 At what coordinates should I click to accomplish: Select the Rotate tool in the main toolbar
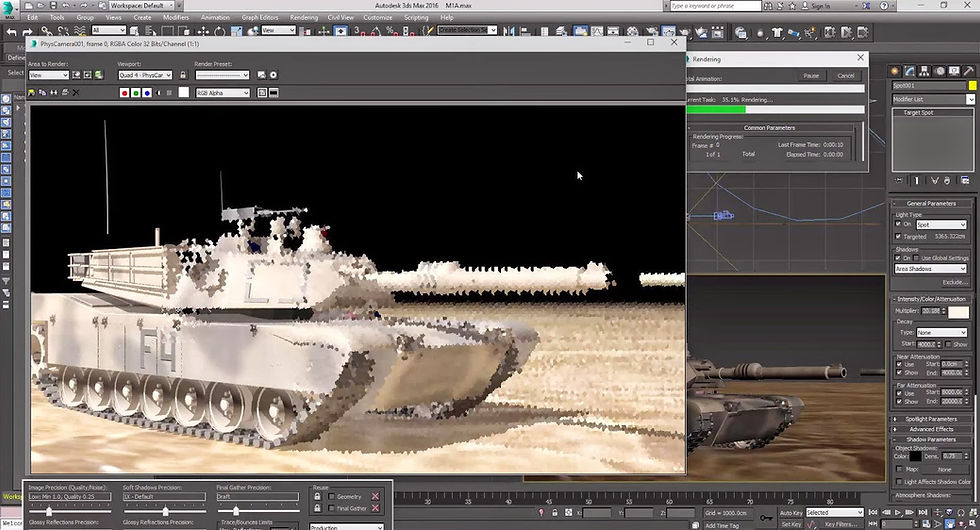[220, 31]
